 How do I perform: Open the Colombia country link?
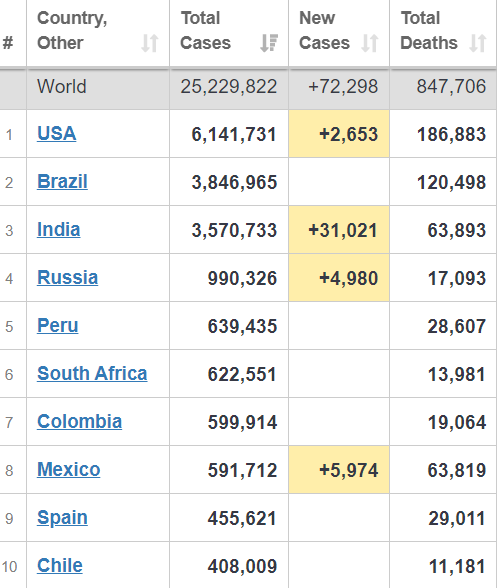pyautogui.click(x=80, y=422)
